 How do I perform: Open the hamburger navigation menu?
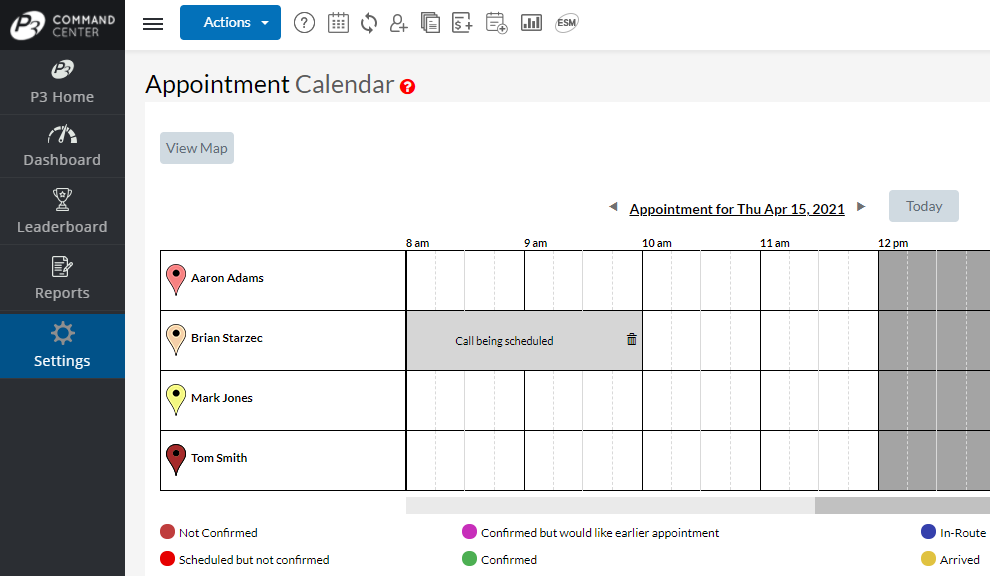click(152, 23)
